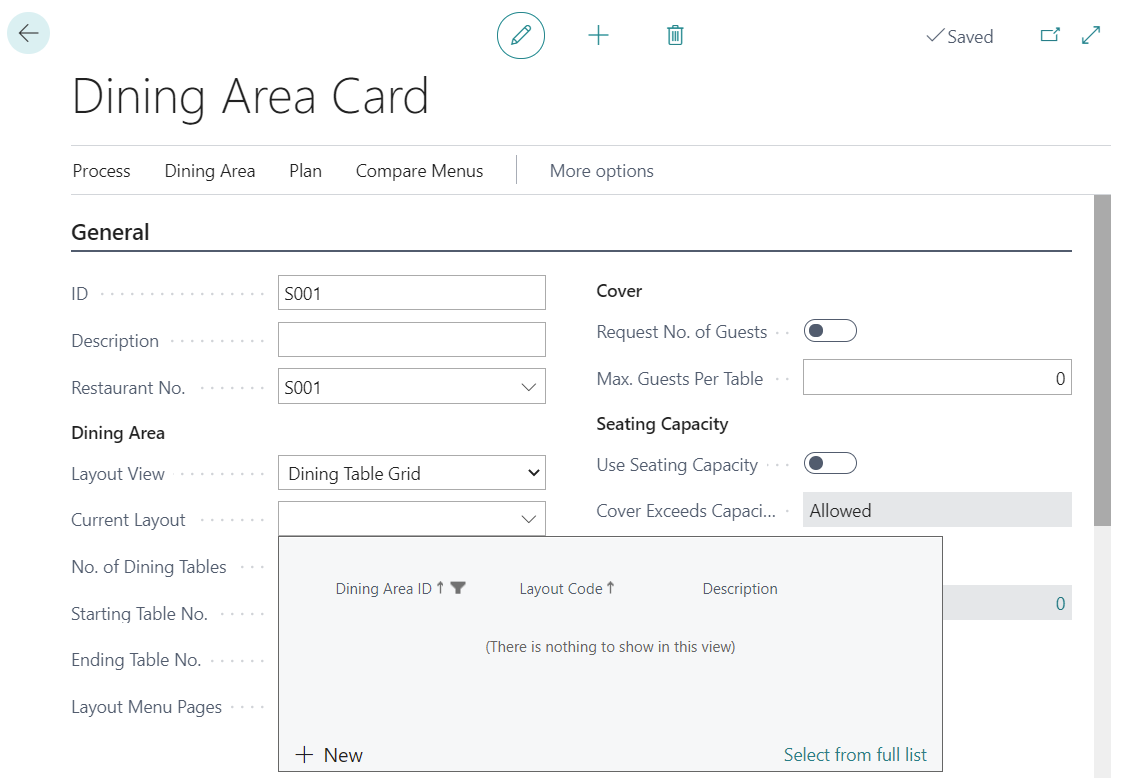1140x778 pixels.
Task: Click the trash delete icon
Action: [x=675, y=36]
